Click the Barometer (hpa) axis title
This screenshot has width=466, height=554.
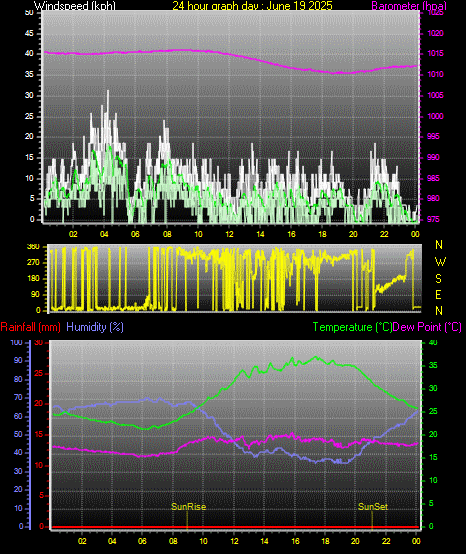point(409,6)
